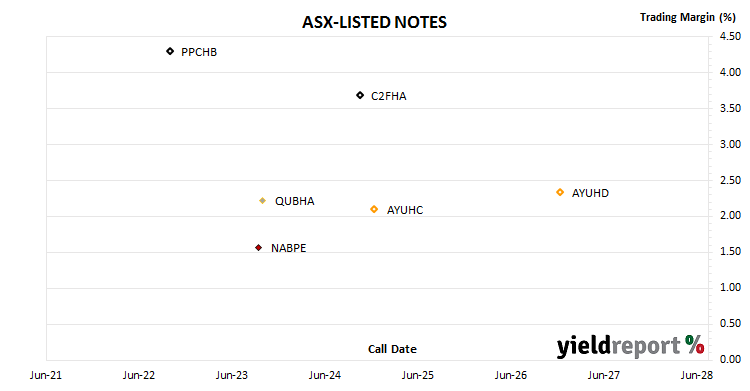Click the yieldreport percent logo symbol
The image size is (750, 391).
pyautogui.click(x=695, y=344)
